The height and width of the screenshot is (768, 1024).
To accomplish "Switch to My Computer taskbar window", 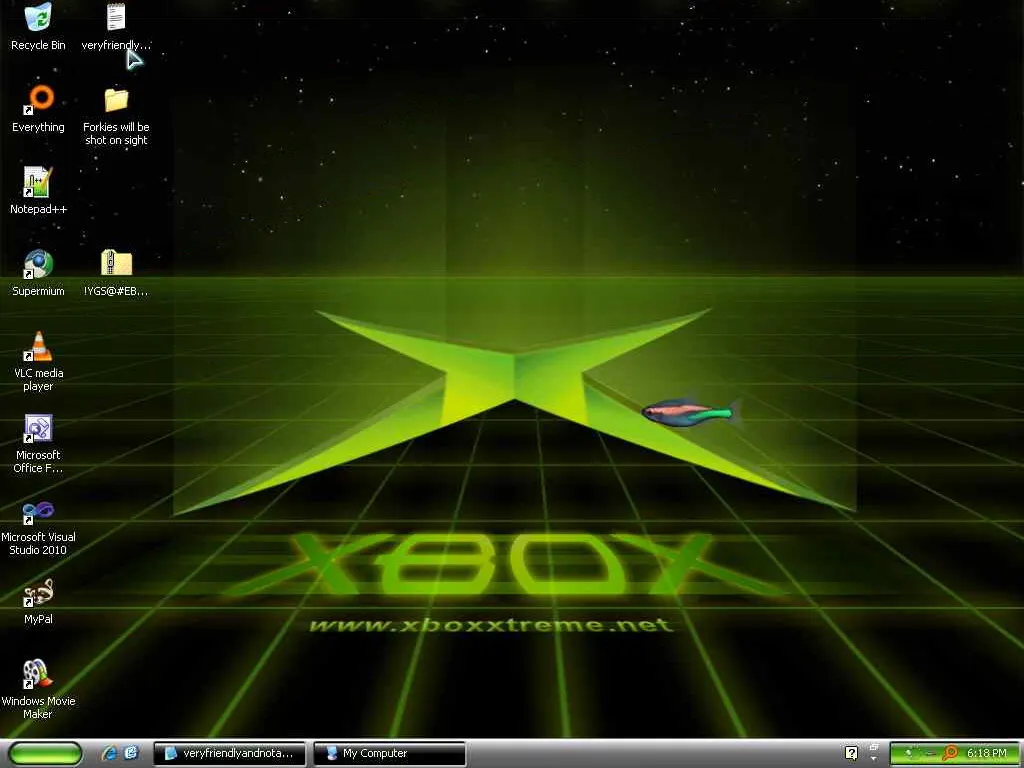I will coord(389,753).
